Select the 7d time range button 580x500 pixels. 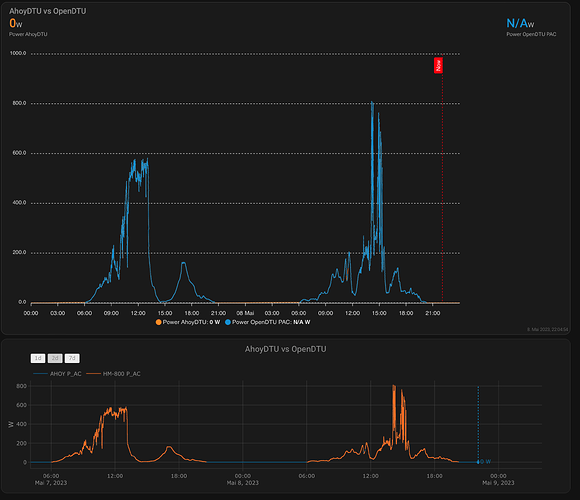(x=72, y=358)
